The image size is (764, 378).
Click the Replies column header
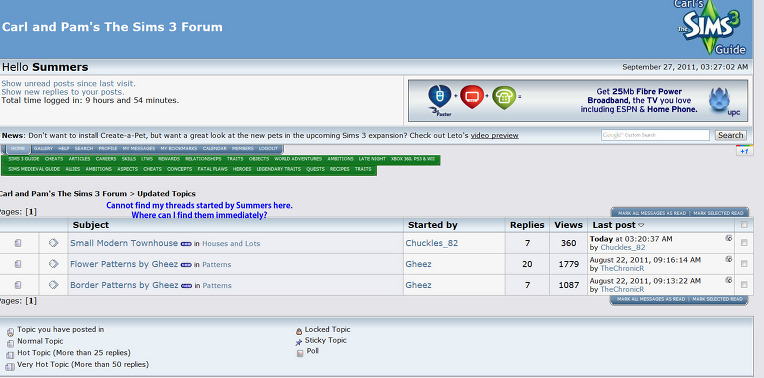[527, 225]
